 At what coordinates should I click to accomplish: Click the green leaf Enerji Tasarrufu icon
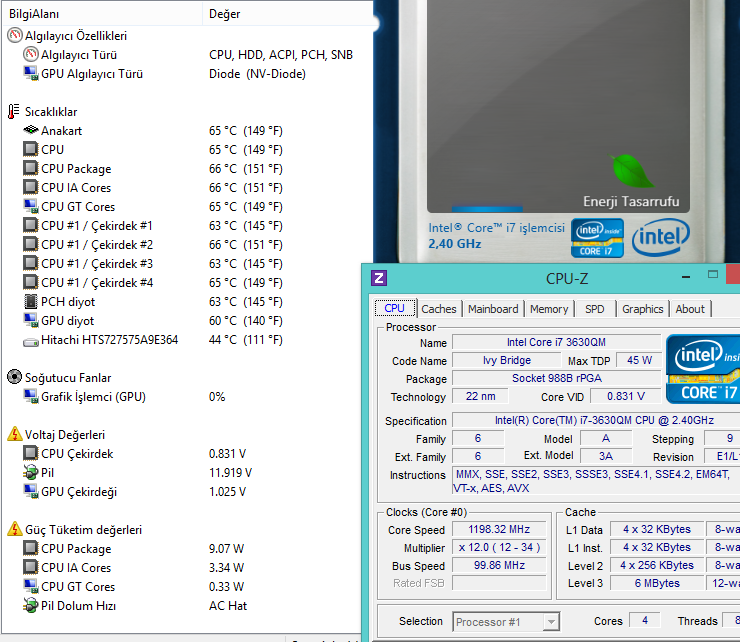631,171
